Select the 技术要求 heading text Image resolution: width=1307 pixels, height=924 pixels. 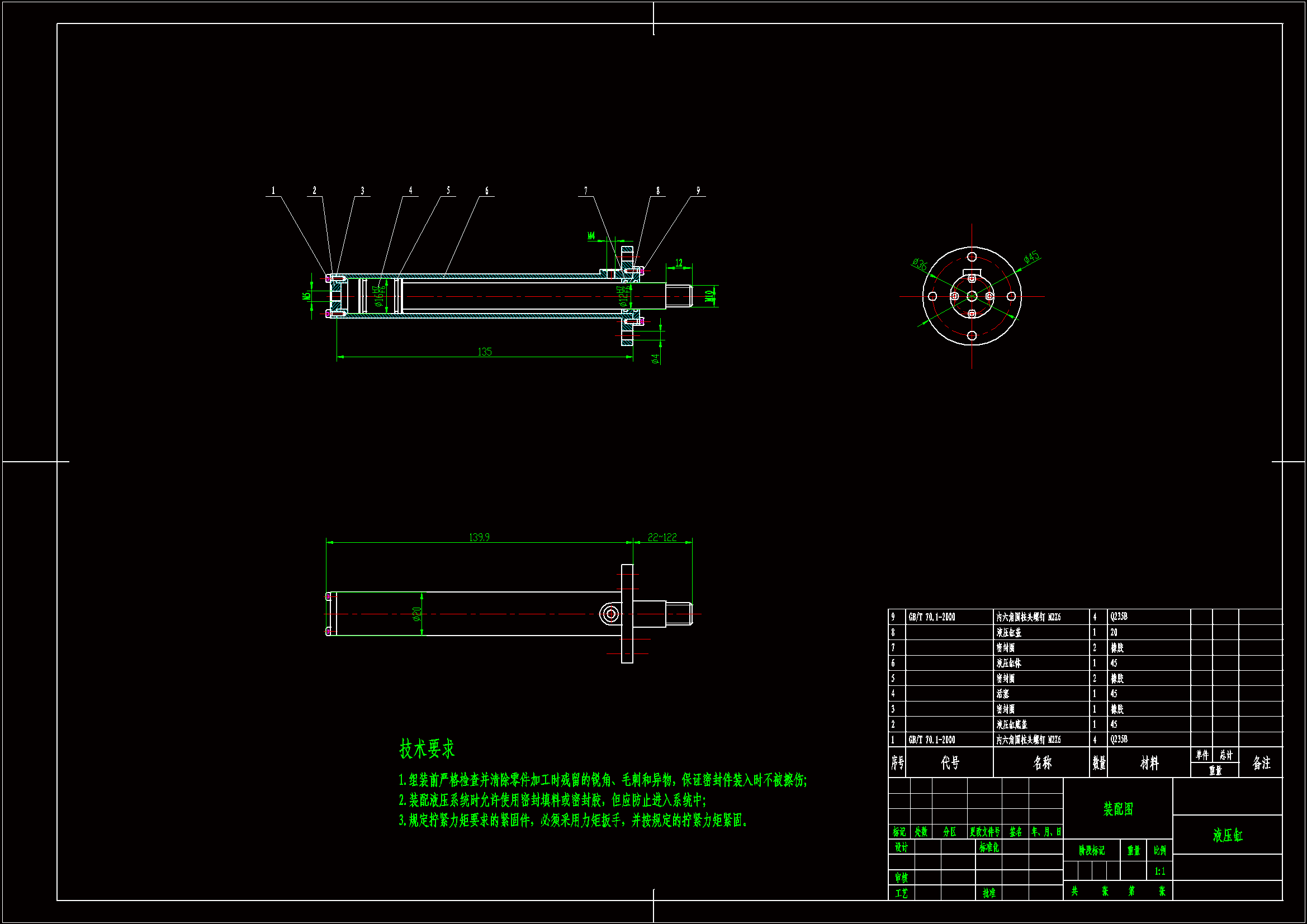427,748
